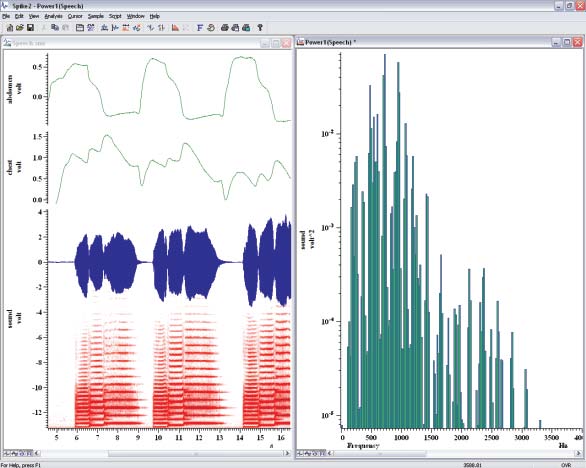Open the Analysis menu
Image resolution: width=586 pixels, height=468 pixels.
[53, 16]
